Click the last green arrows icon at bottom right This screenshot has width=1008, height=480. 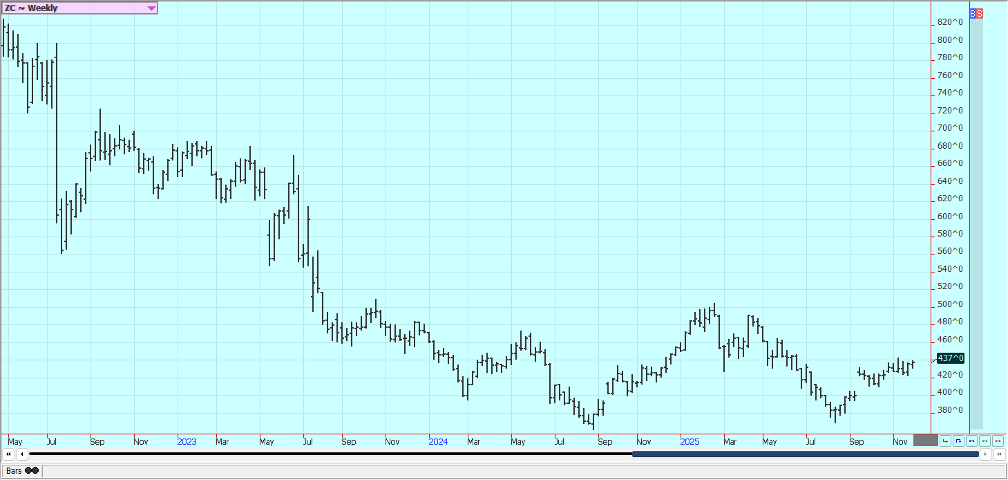[x=997, y=440]
